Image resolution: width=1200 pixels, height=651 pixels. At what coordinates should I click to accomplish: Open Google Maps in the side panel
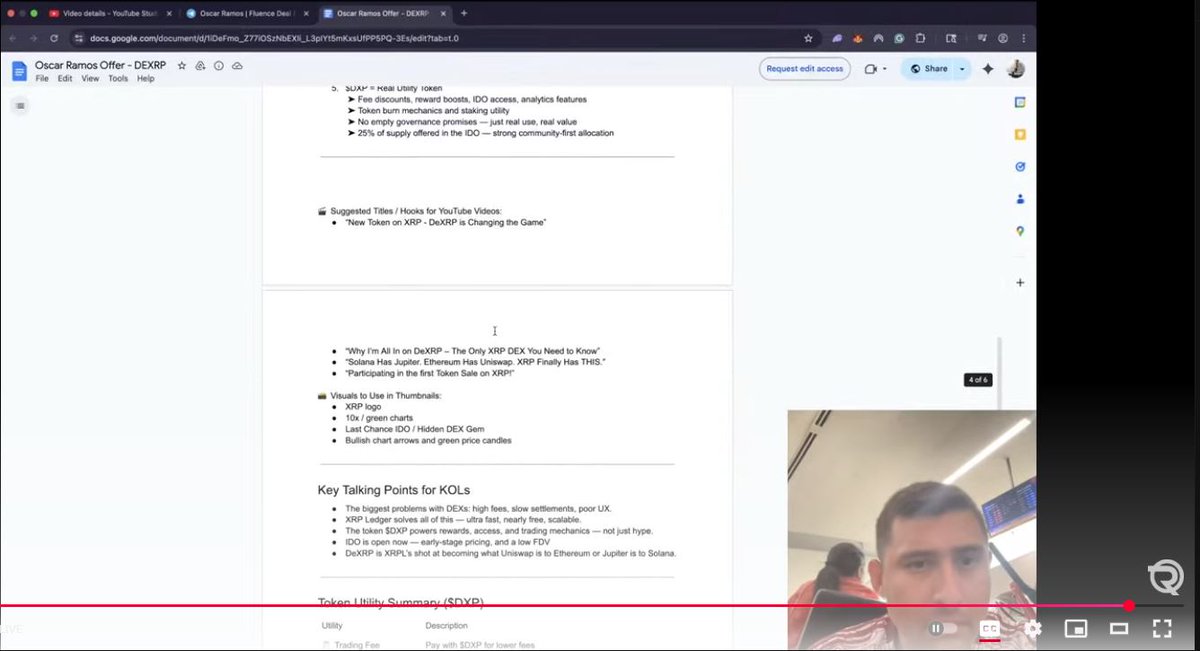tap(1020, 231)
